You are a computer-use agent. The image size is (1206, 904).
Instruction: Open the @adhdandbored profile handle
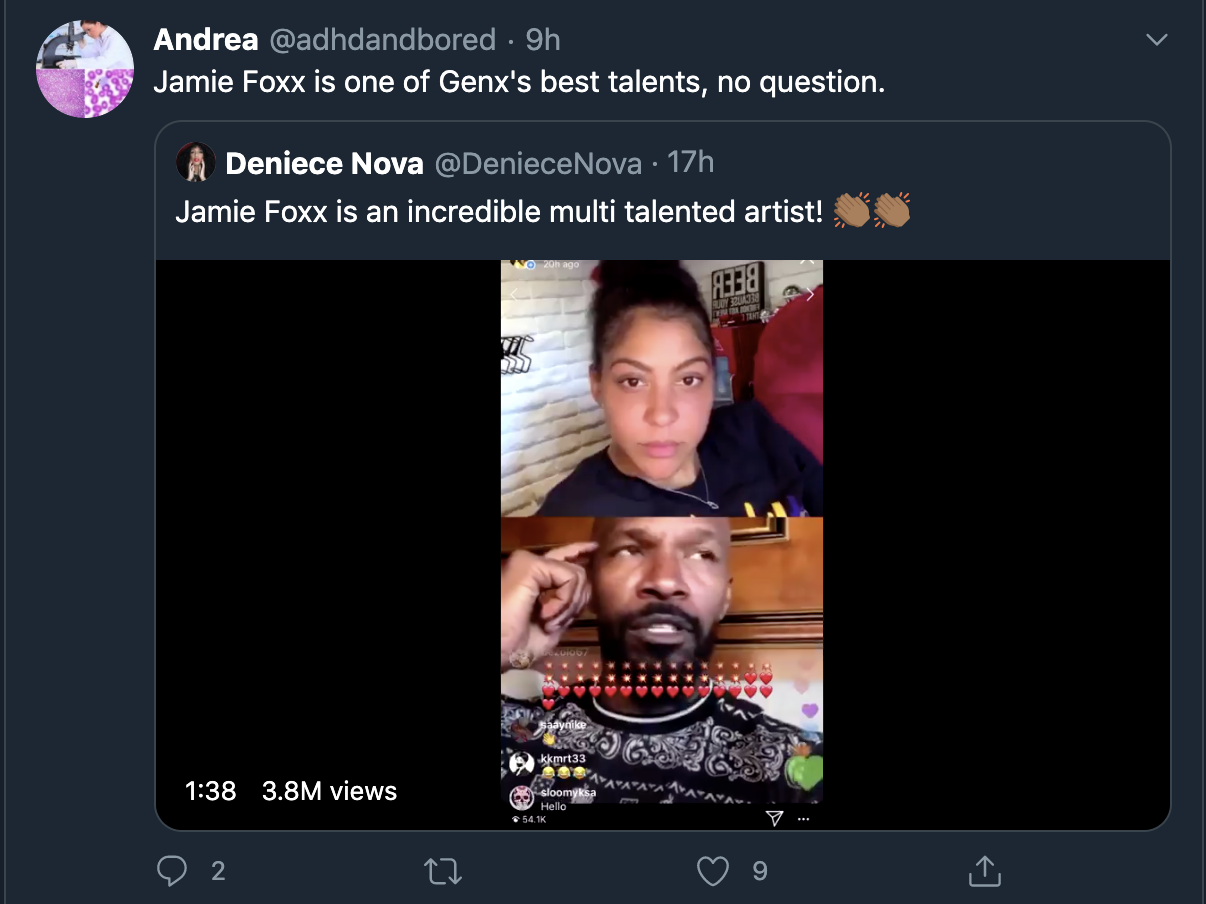(383, 40)
